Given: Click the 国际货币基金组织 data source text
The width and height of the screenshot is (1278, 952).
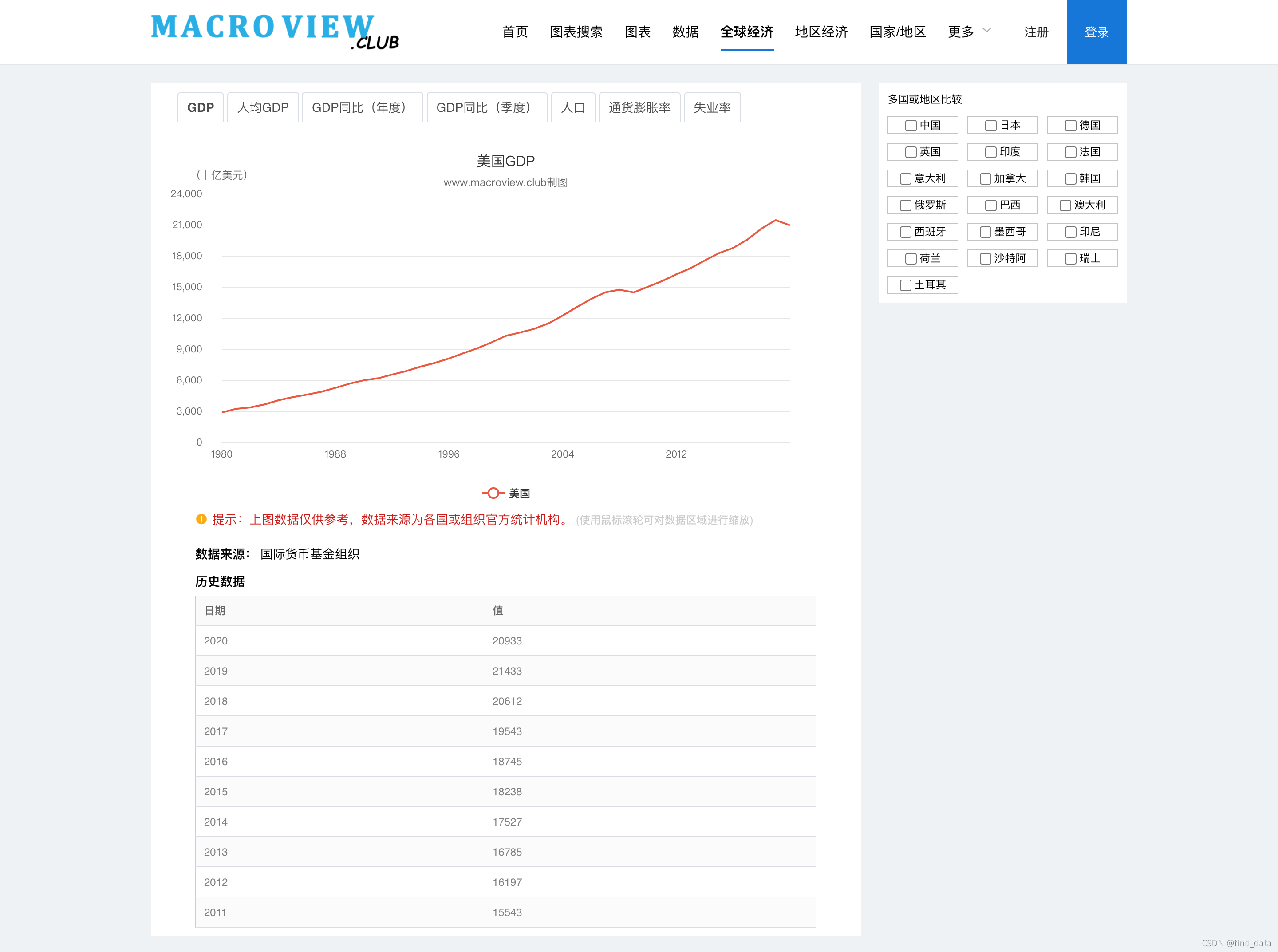Looking at the screenshot, I should 310,554.
